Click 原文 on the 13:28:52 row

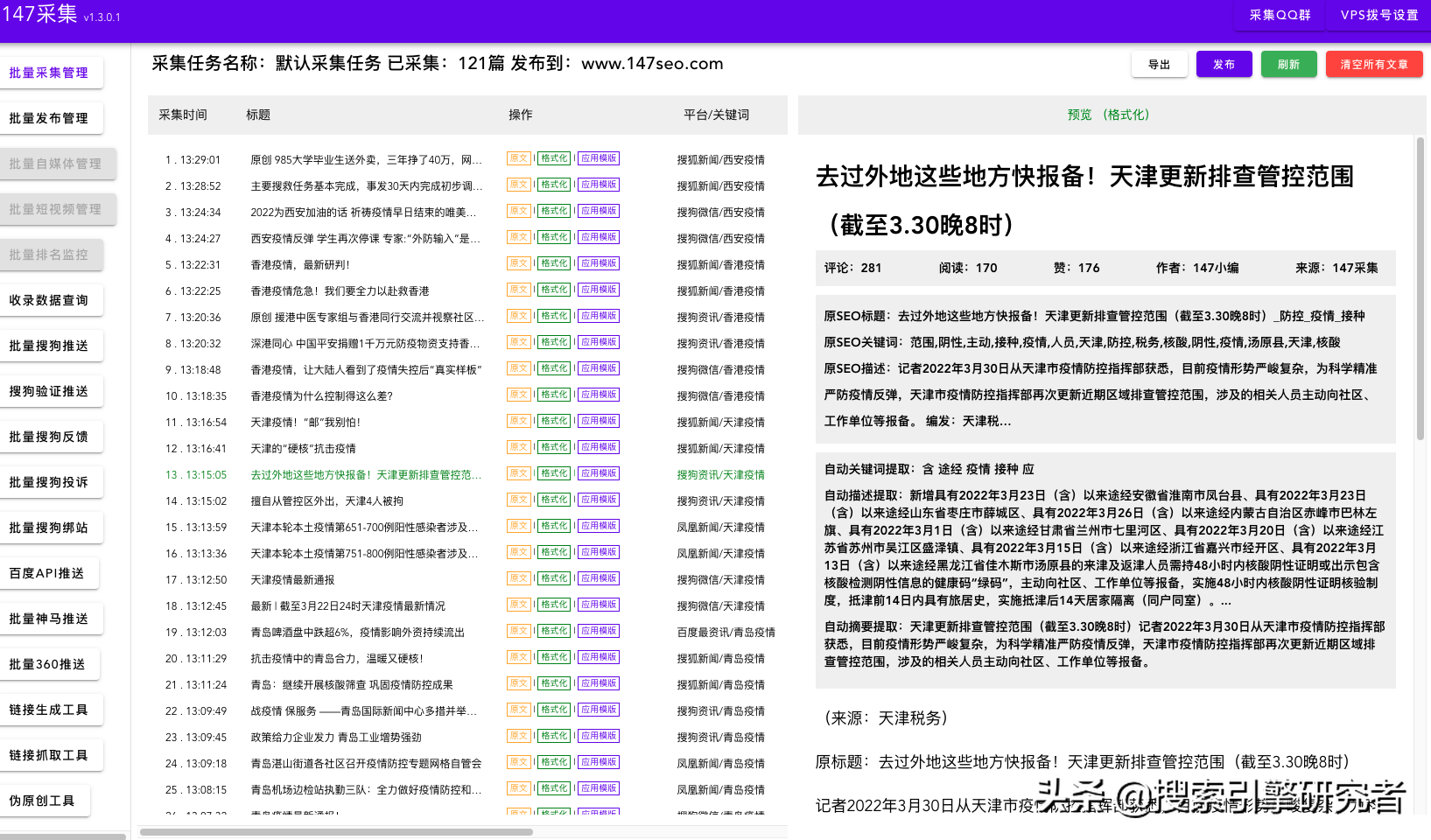pyautogui.click(x=519, y=185)
